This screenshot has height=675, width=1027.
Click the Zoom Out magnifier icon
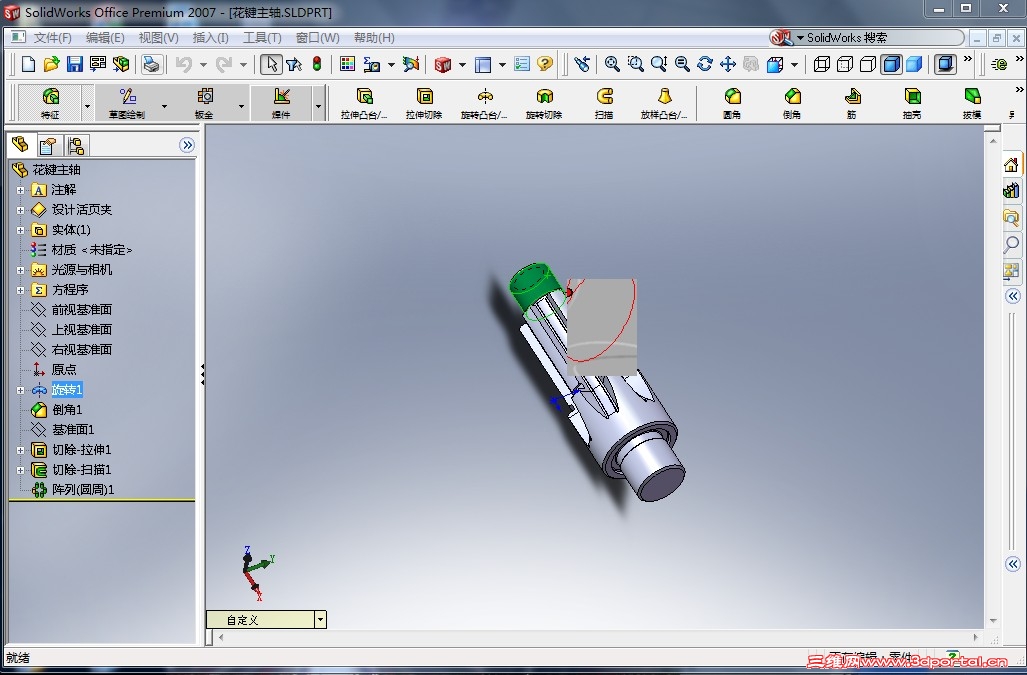pos(682,64)
